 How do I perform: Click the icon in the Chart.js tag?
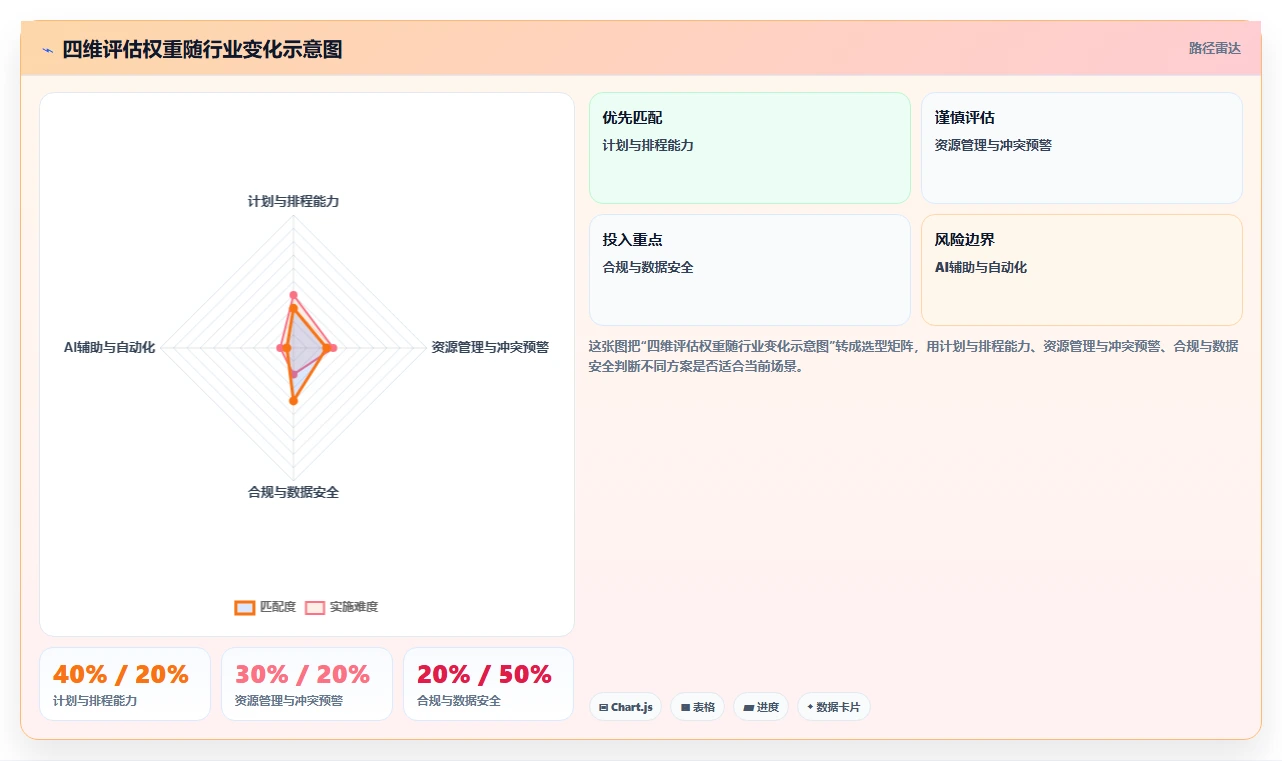pyautogui.click(x=603, y=707)
